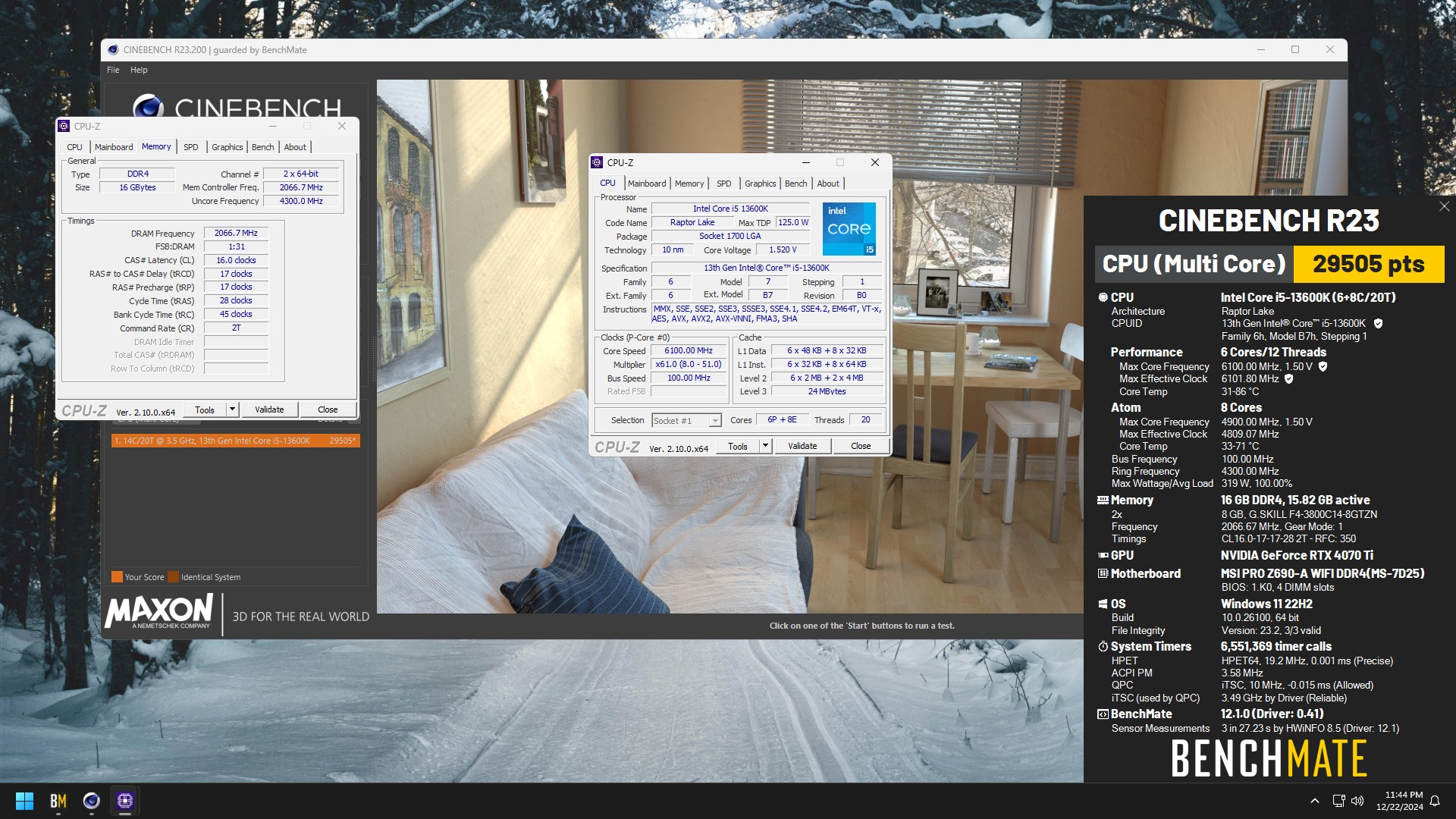Open Bench tab in memory CPU-Z window

coord(263,147)
